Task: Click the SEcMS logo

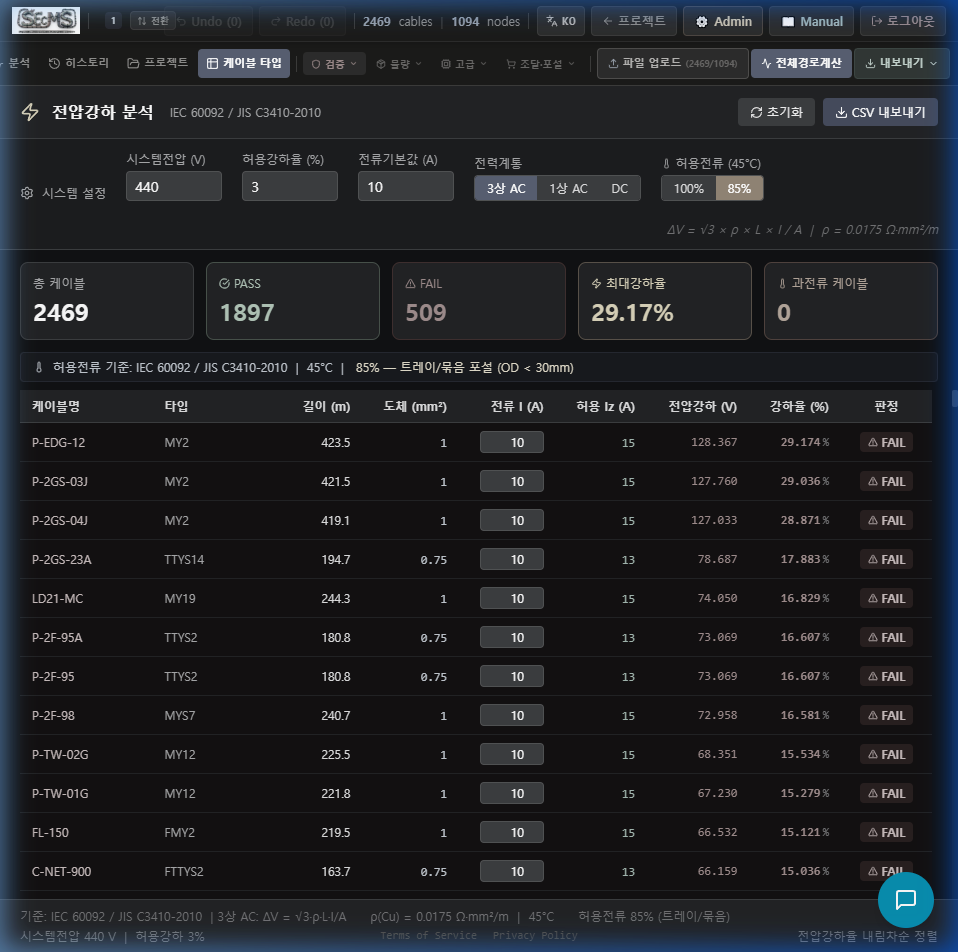Action: point(46,20)
